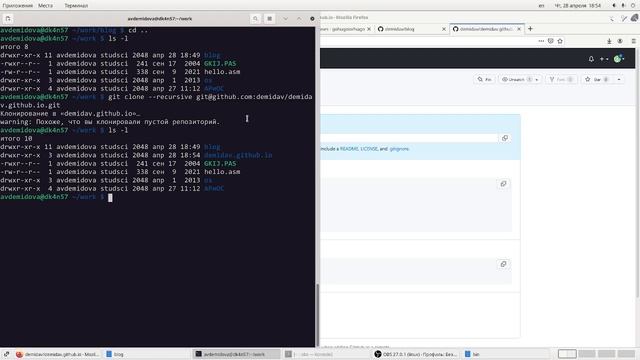Click 'hello.asm' in the second ls listing
Viewport: 640px width, 360px height.
222,172
